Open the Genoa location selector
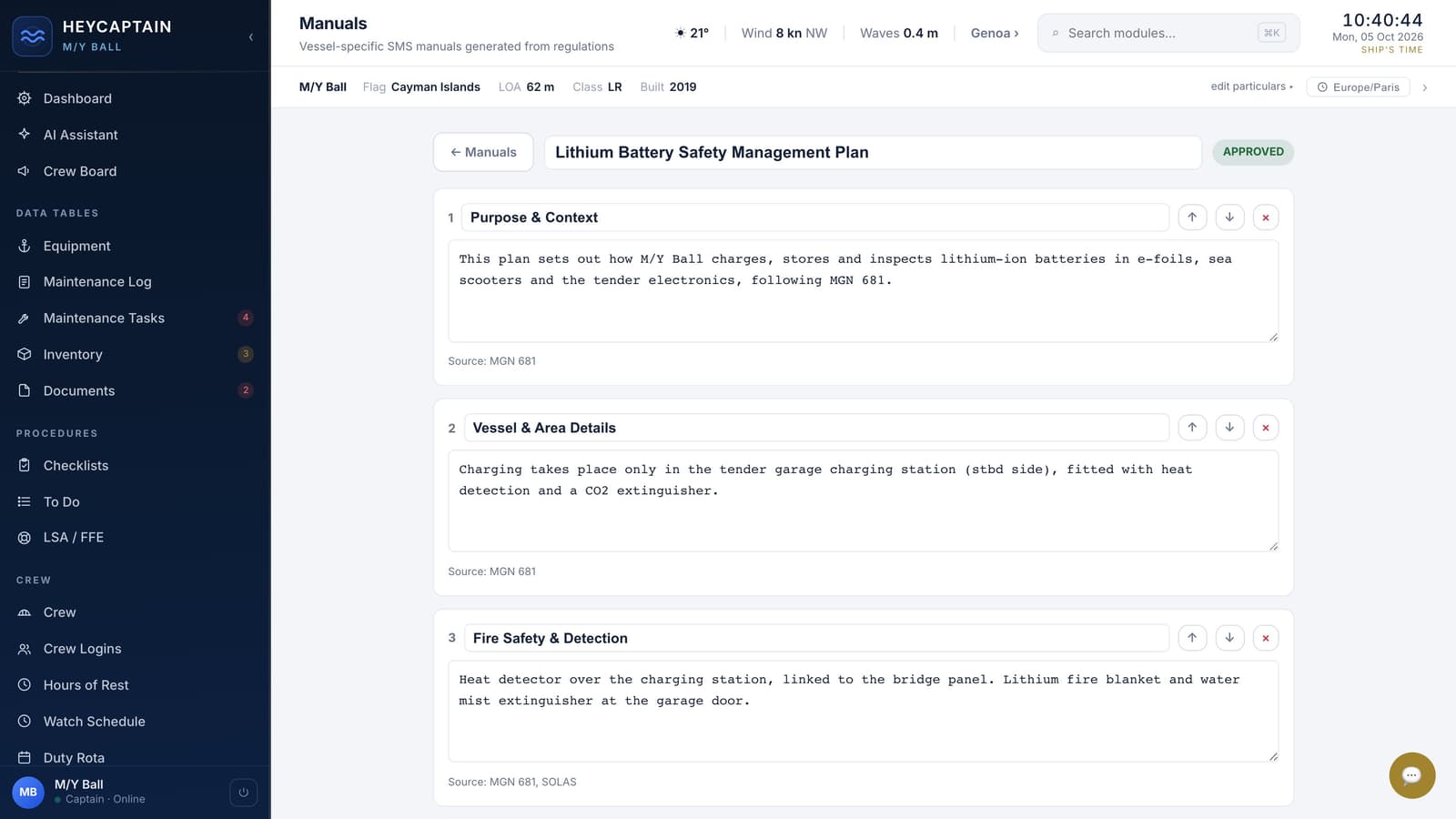The image size is (1456, 819). pos(995,33)
